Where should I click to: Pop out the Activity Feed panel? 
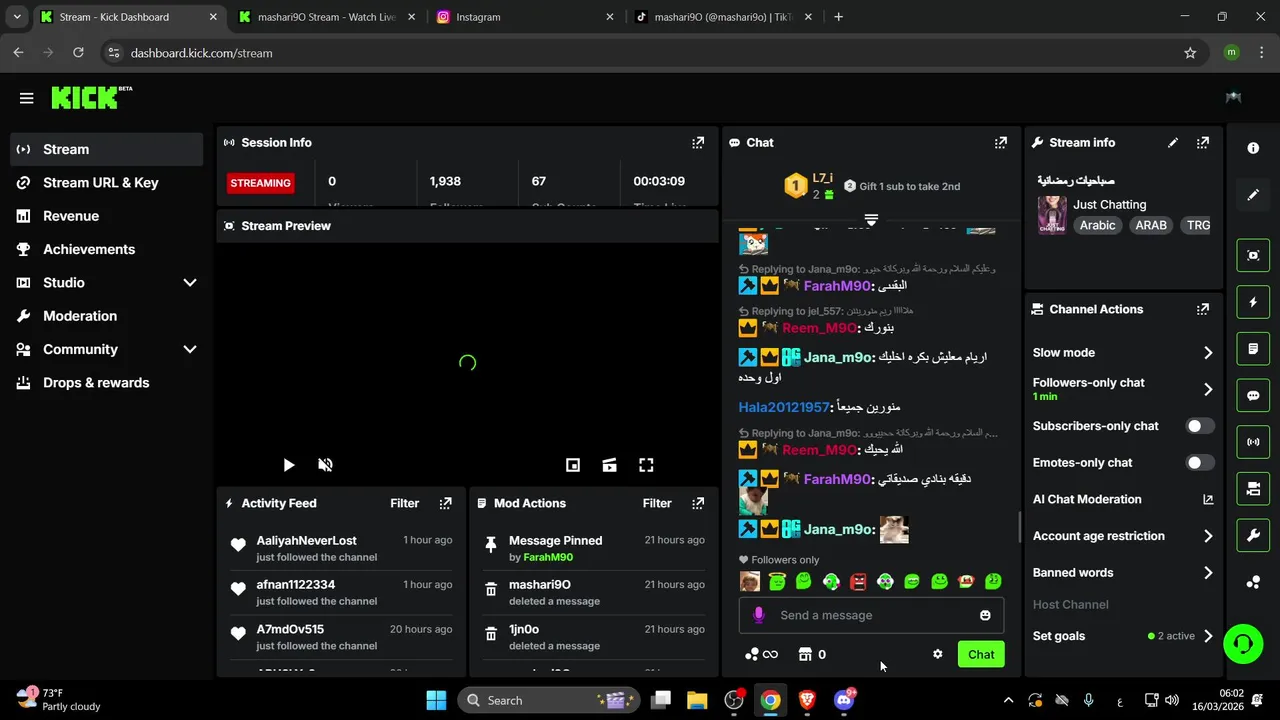point(446,503)
